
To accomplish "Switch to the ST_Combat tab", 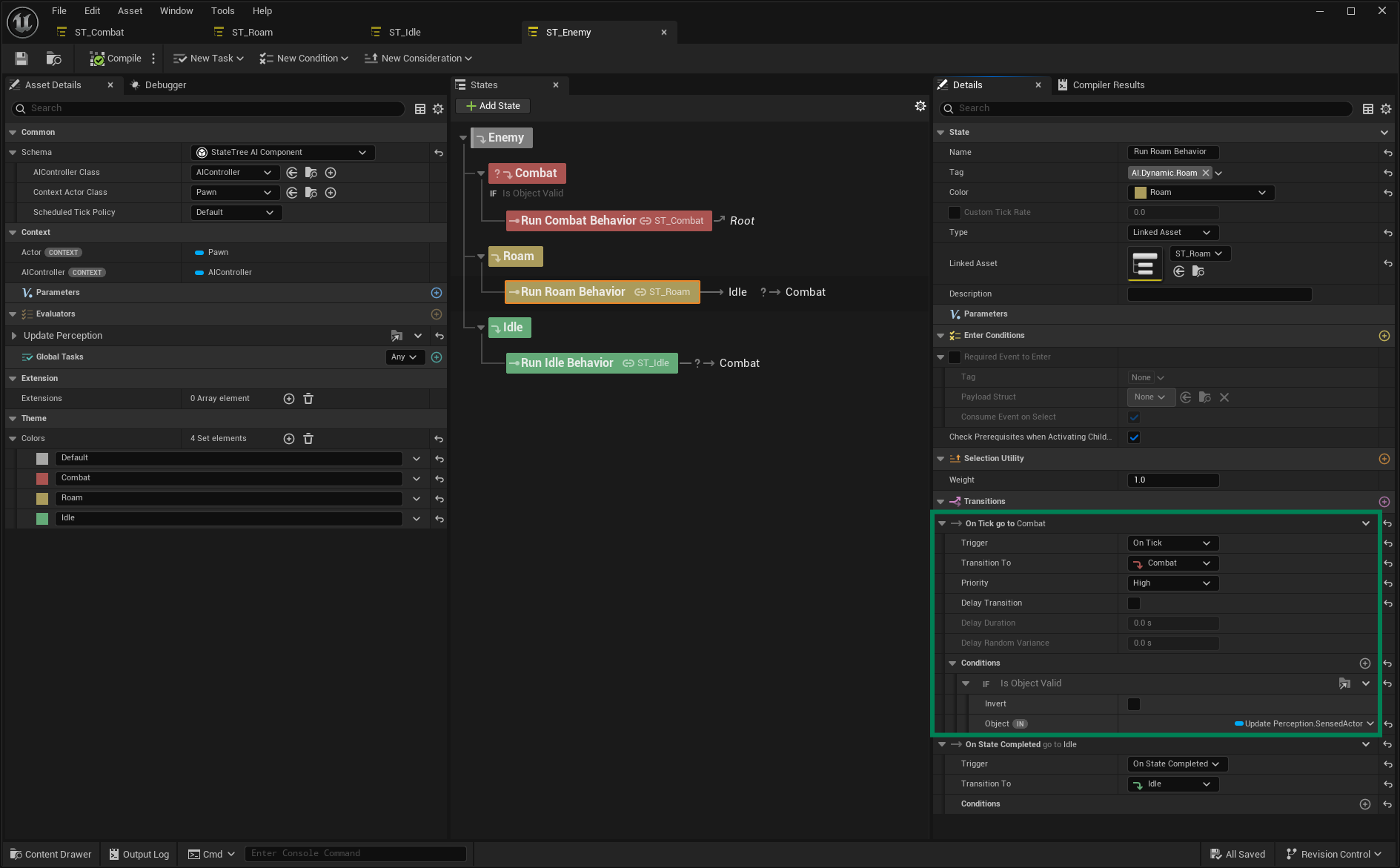I will point(99,33).
